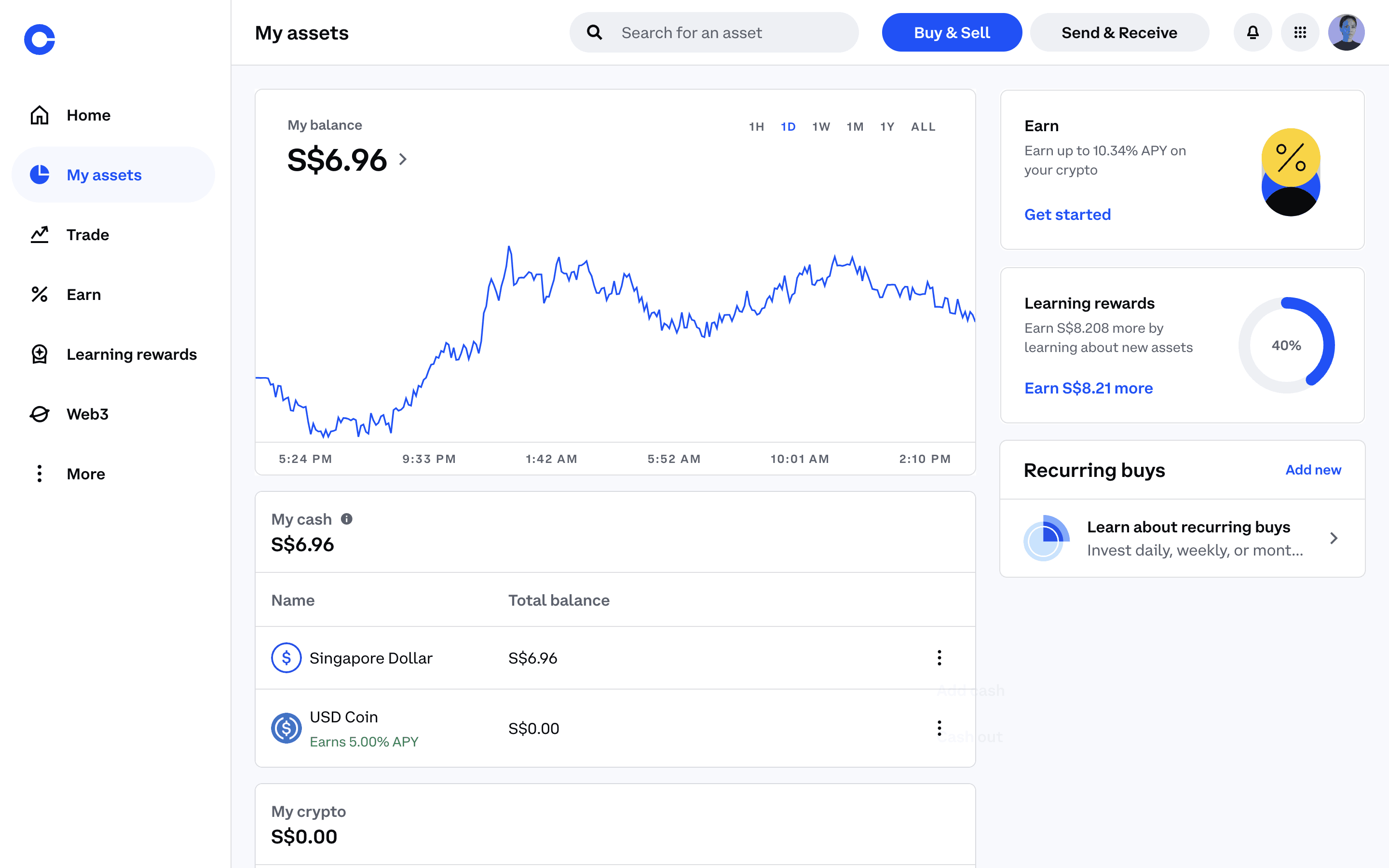The height and width of the screenshot is (868, 1389).
Task: Select the ALL time range
Action: [x=923, y=127]
